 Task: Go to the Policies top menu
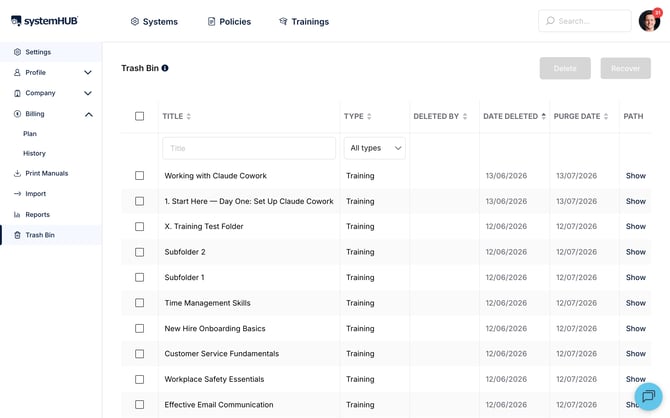(x=229, y=21)
